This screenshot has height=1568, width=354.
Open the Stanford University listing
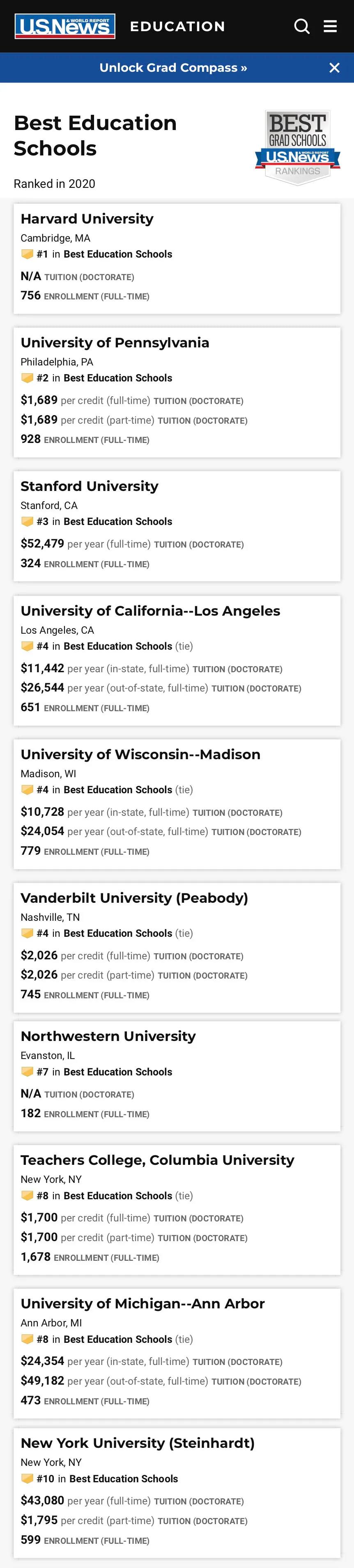click(90, 486)
